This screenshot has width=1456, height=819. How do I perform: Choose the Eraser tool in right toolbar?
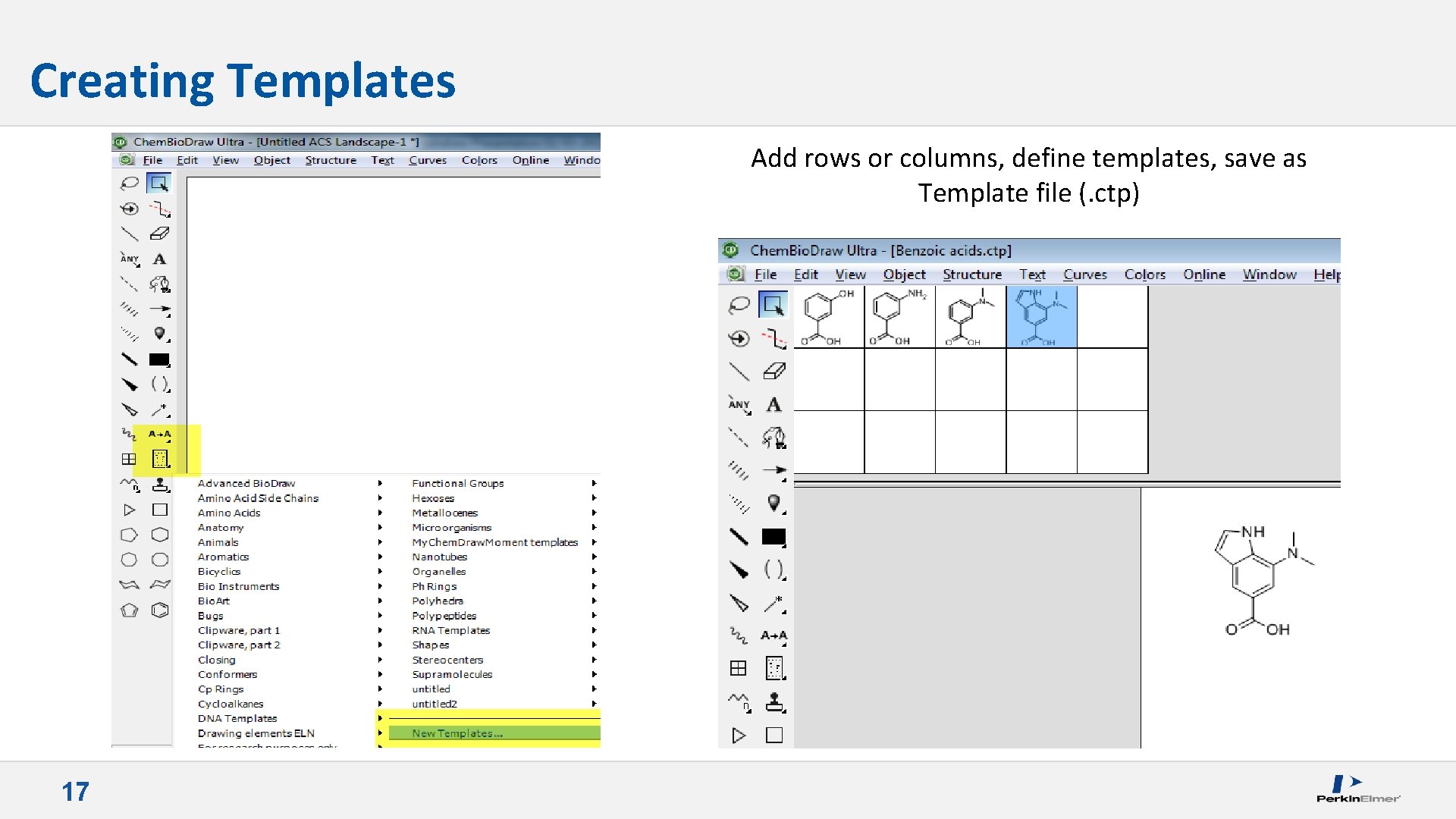pos(773,371)
